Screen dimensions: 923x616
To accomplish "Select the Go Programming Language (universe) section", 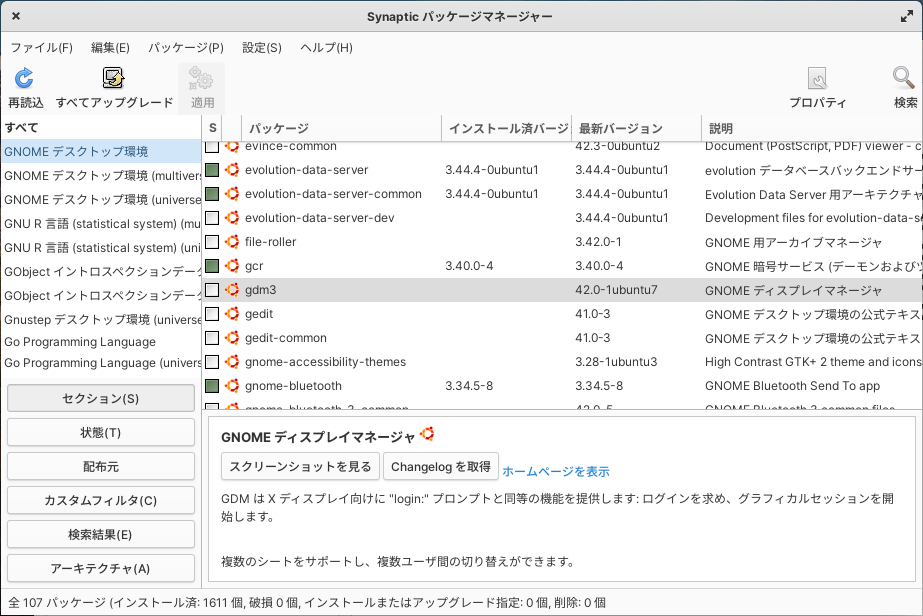I will 101,363.
